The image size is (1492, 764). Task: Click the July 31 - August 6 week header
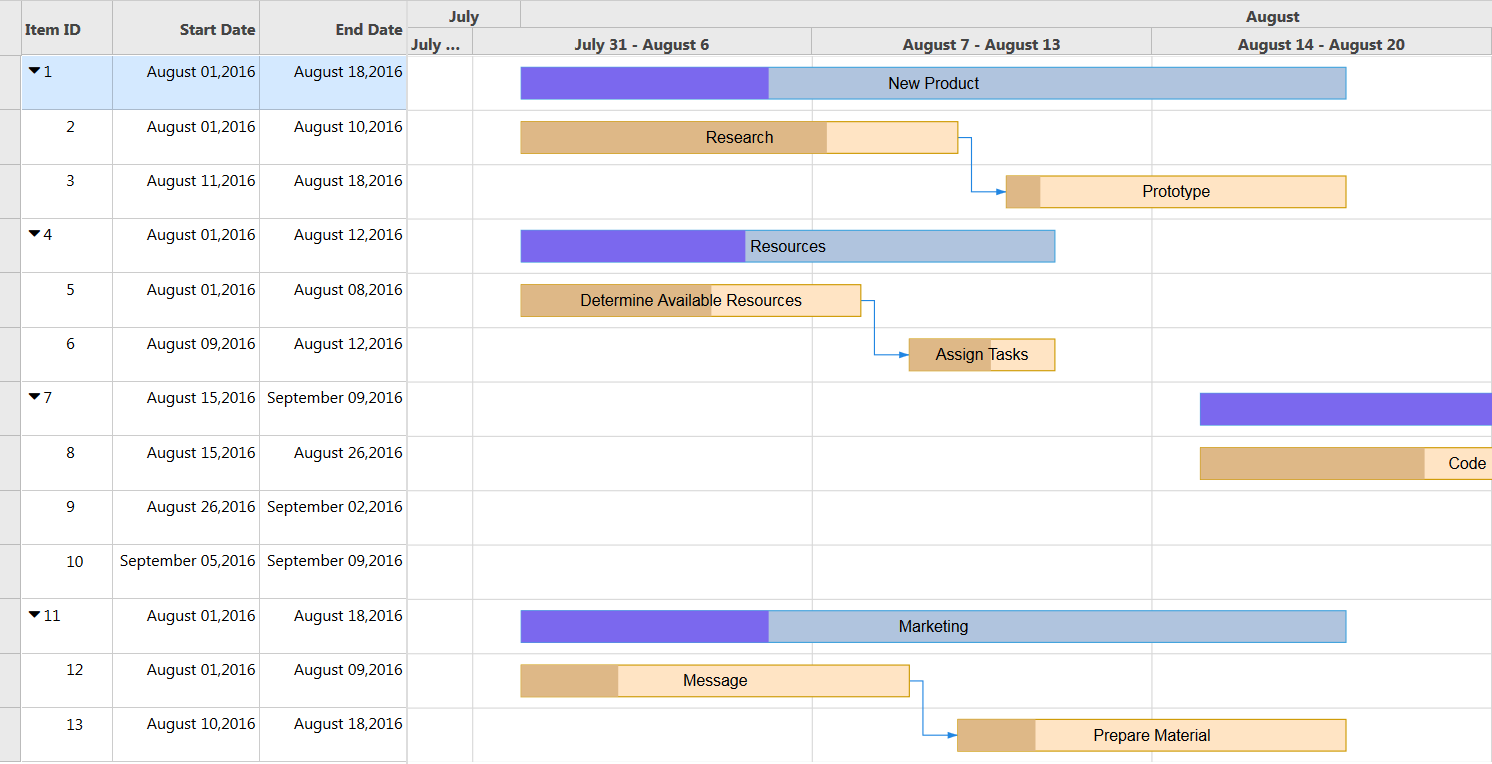[642, 42]
